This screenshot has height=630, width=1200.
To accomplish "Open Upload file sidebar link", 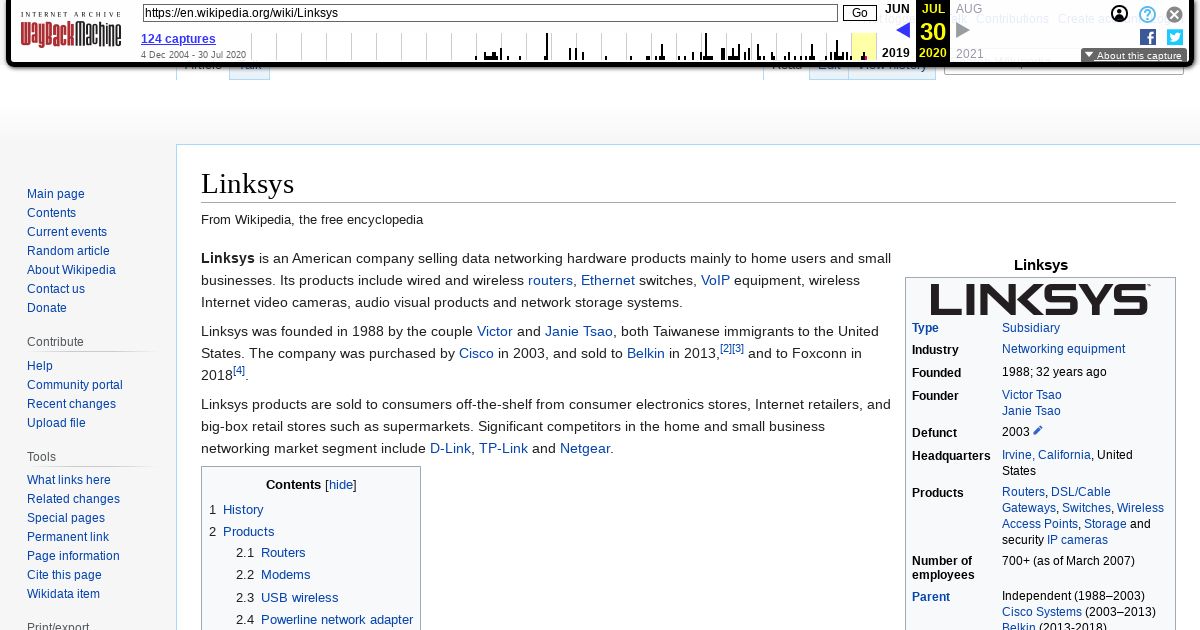I will (56, 423).
